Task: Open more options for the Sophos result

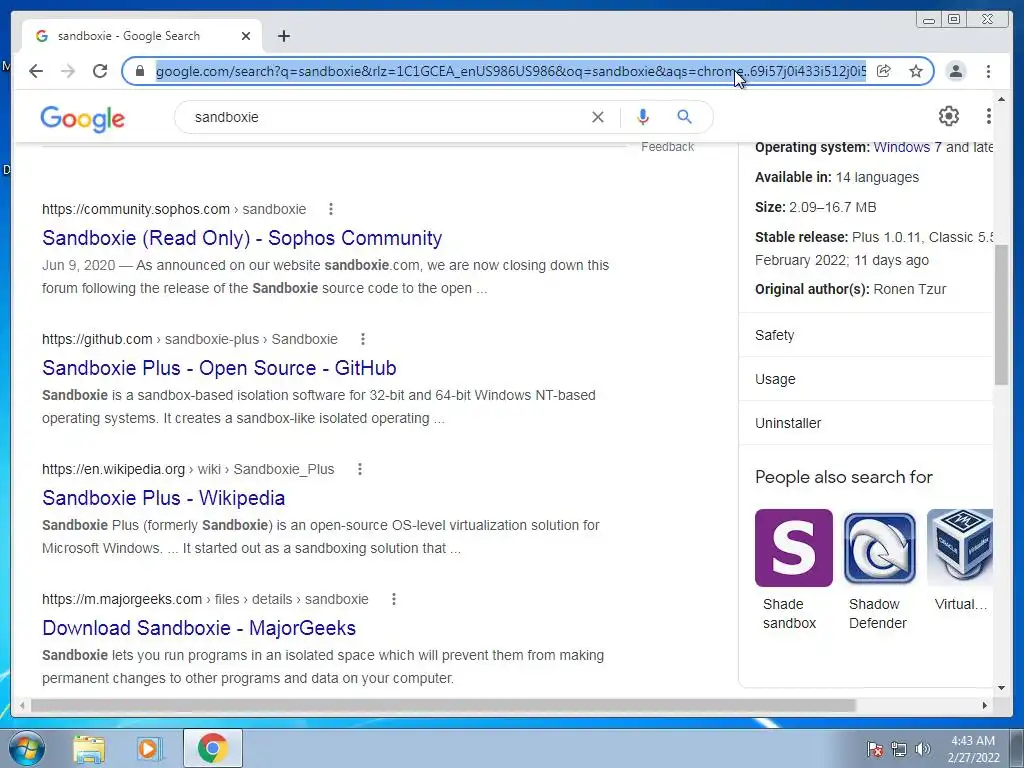Action: pos(331,209)
